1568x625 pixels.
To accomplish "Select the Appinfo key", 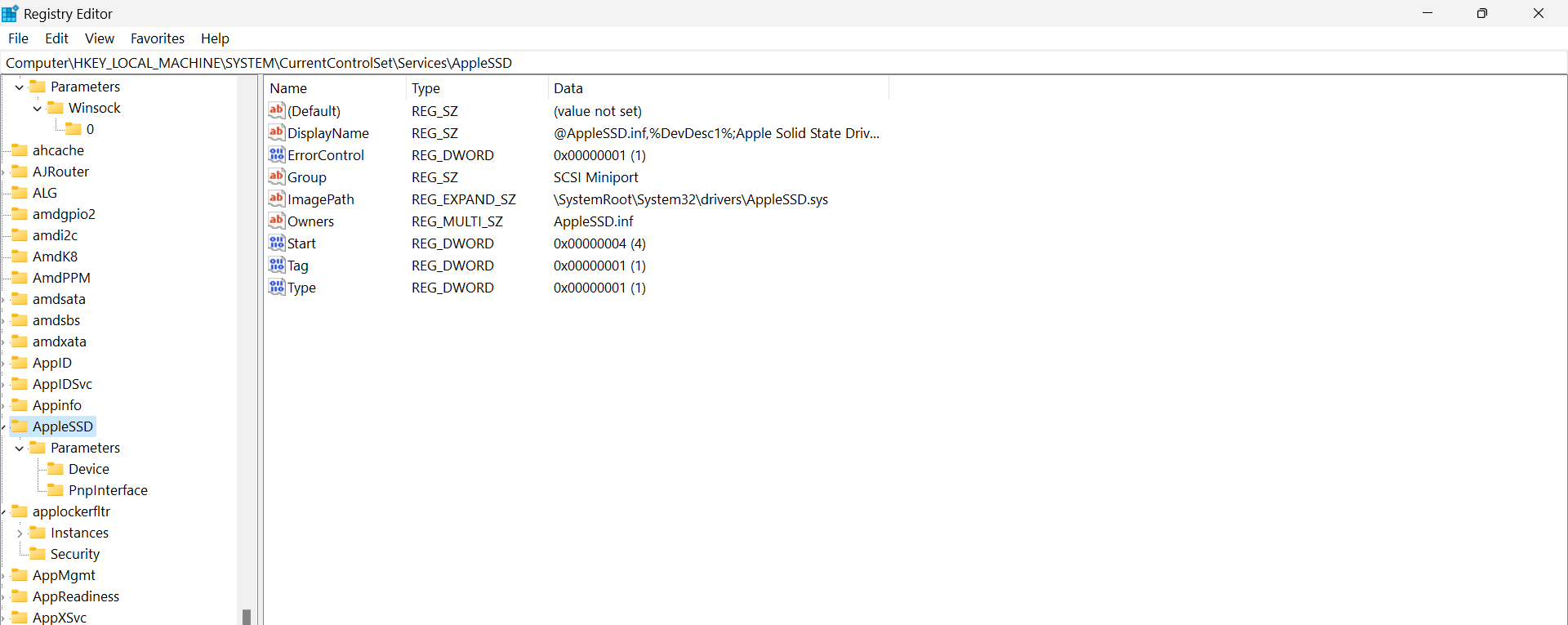I will (x=57, y=405).
